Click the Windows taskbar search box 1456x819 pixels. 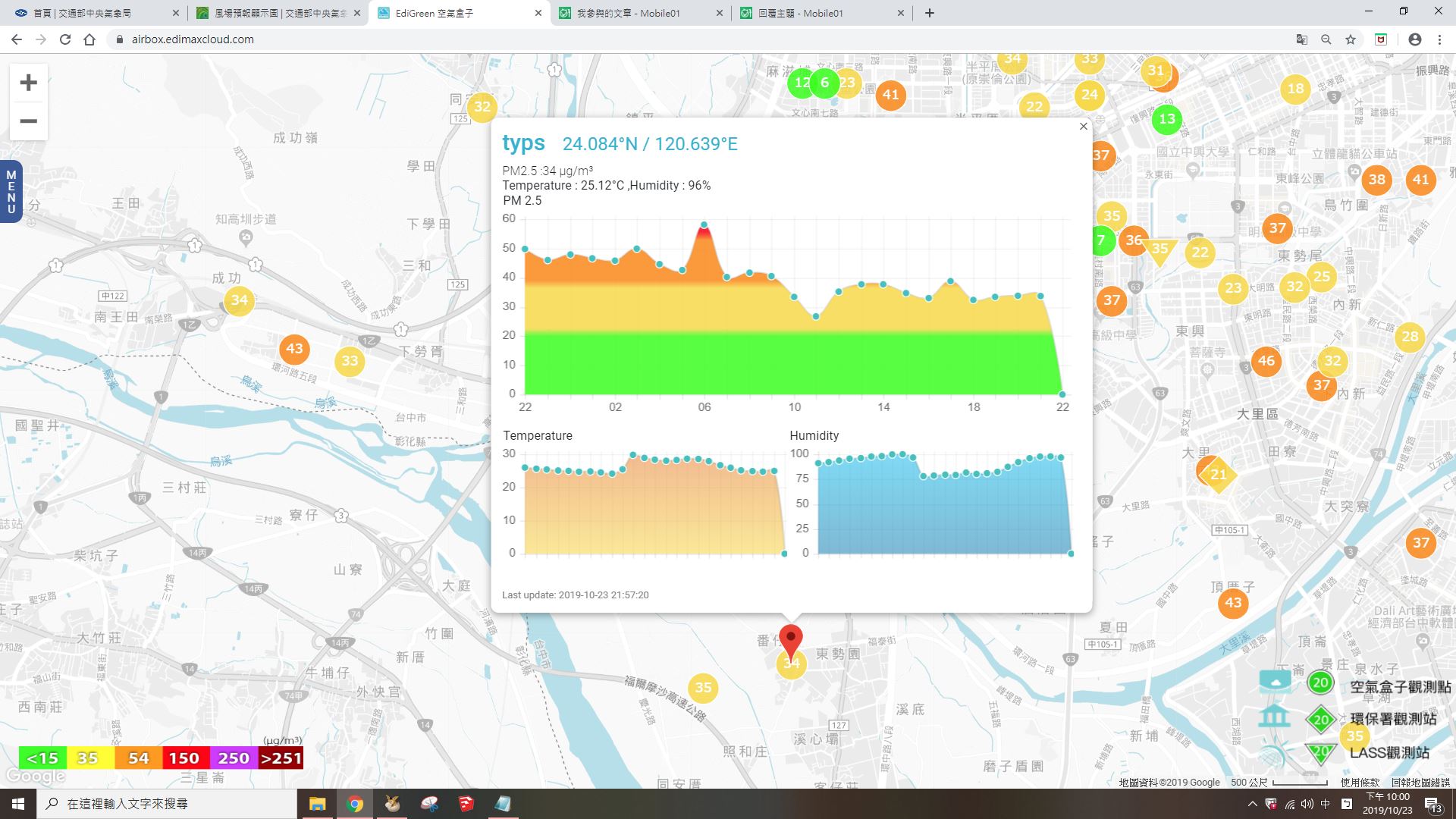tap(167, 804)
